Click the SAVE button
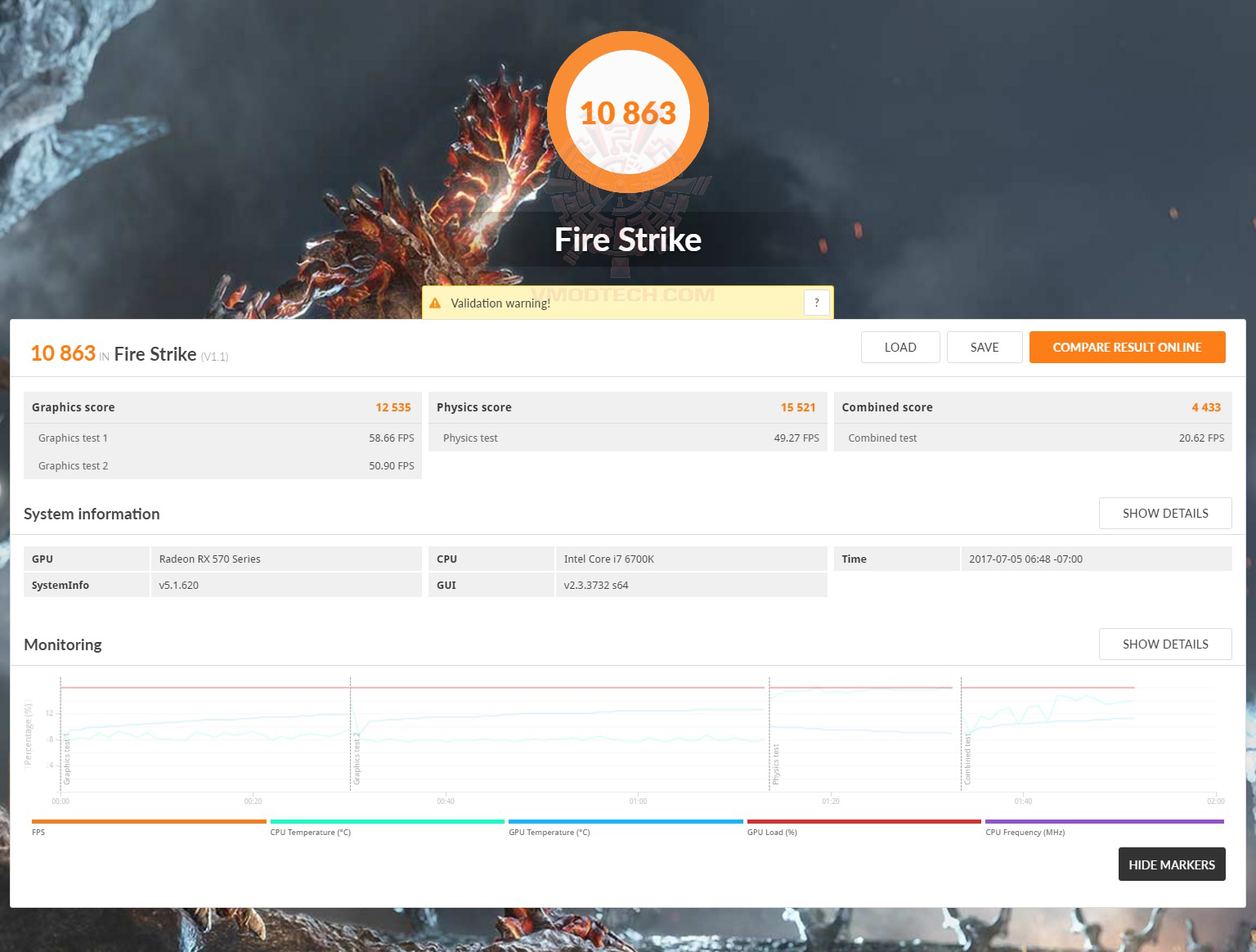Screen dimensions: 1256x952 coord(984,347)
